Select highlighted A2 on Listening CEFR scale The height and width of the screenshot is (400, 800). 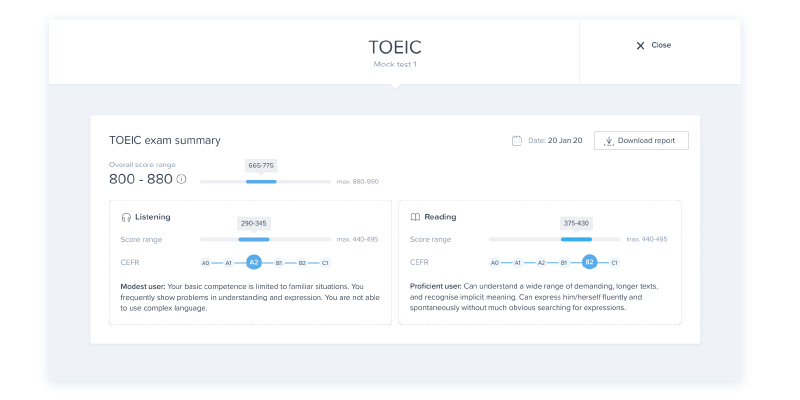click(254, 263)
